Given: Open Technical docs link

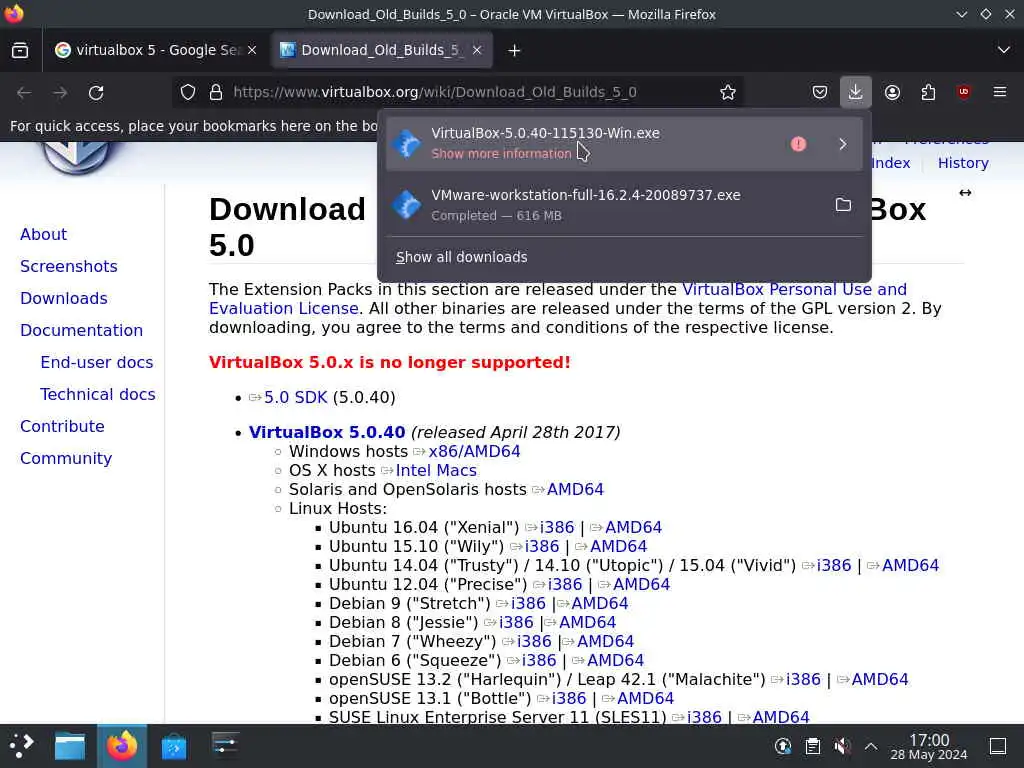Looking at the screenshot, I should click(x=98, y=394).
